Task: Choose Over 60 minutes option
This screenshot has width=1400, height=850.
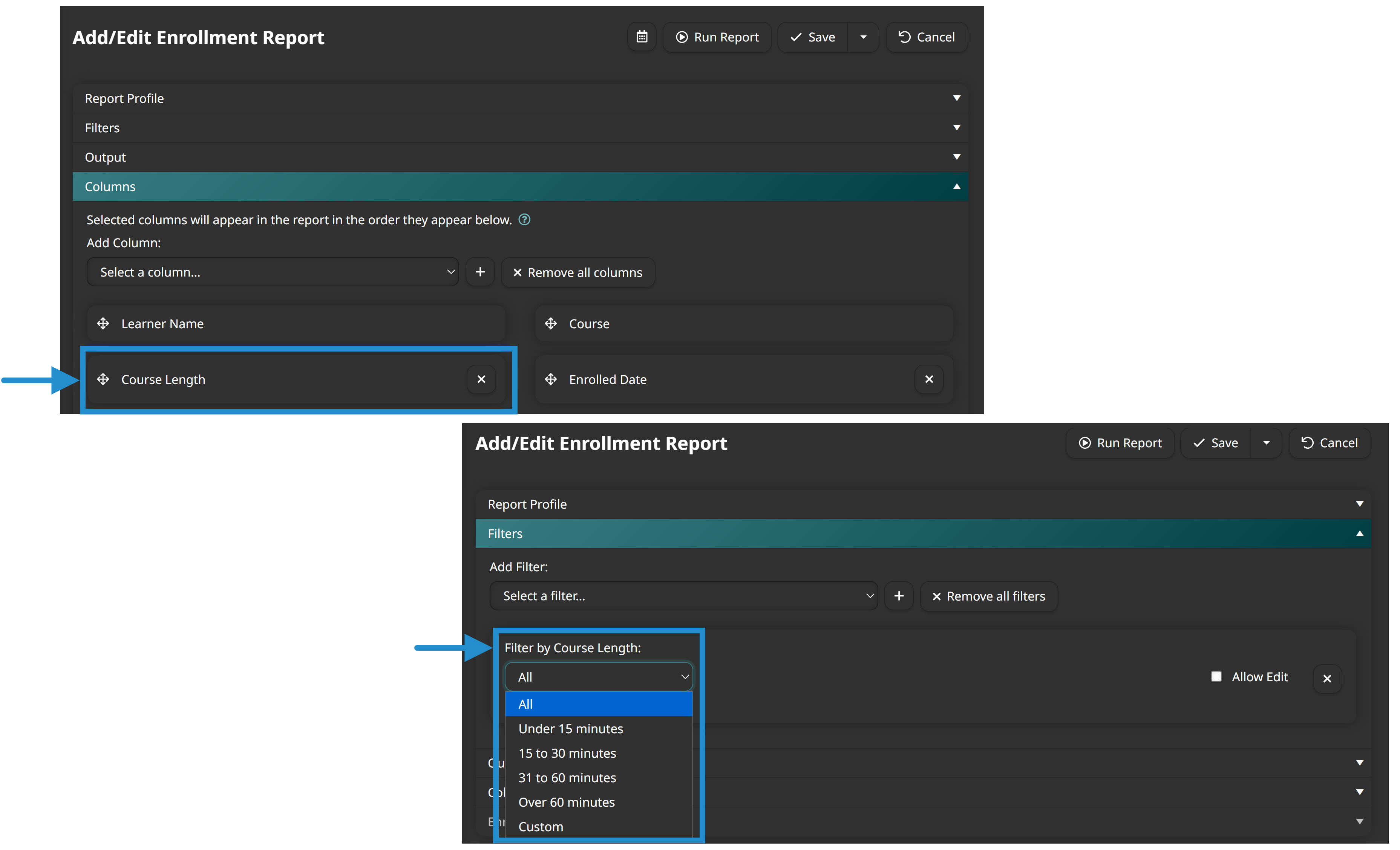Action: click(x=567, y=802)
